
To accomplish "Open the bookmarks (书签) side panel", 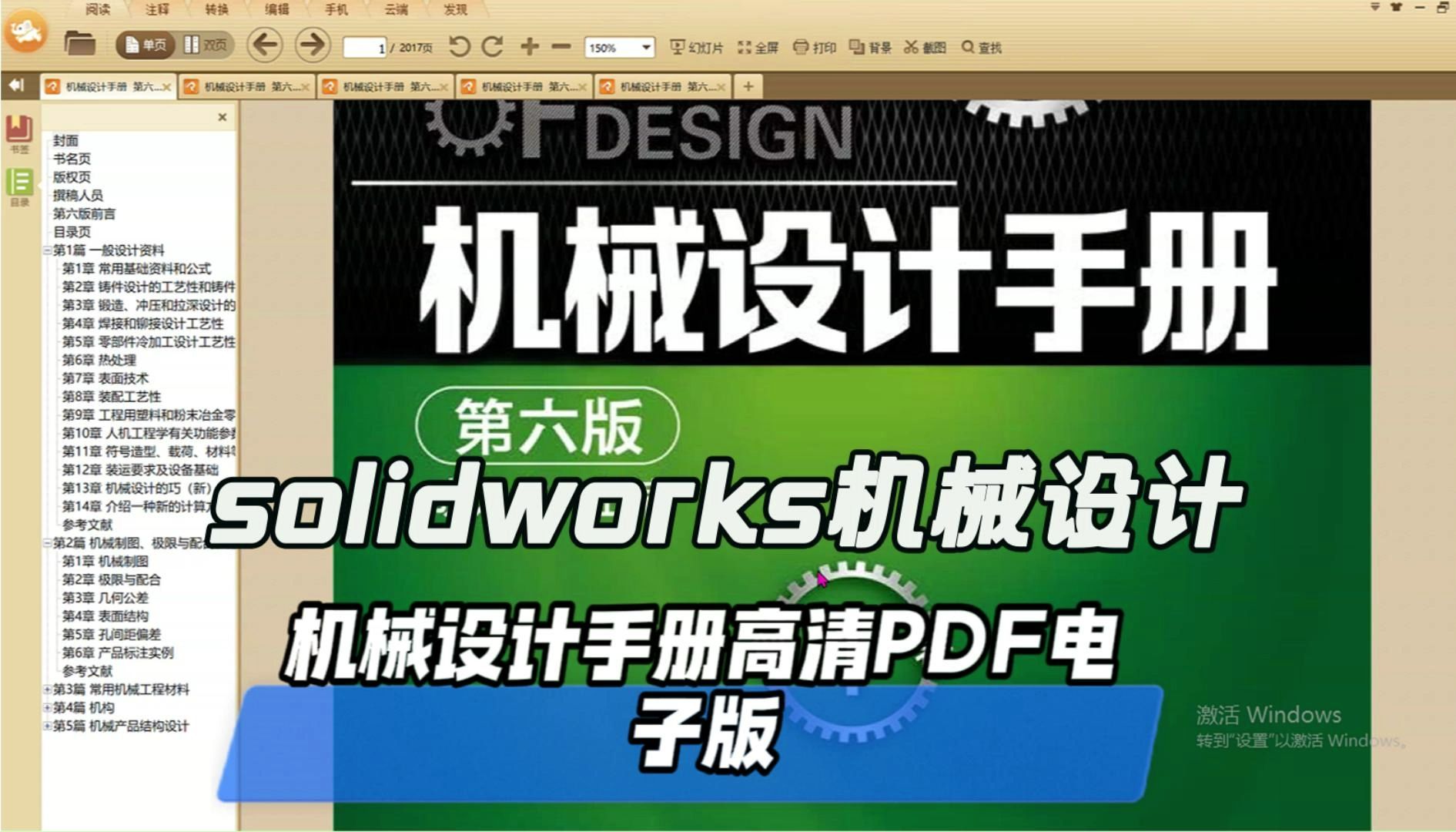I will point(19,134).
